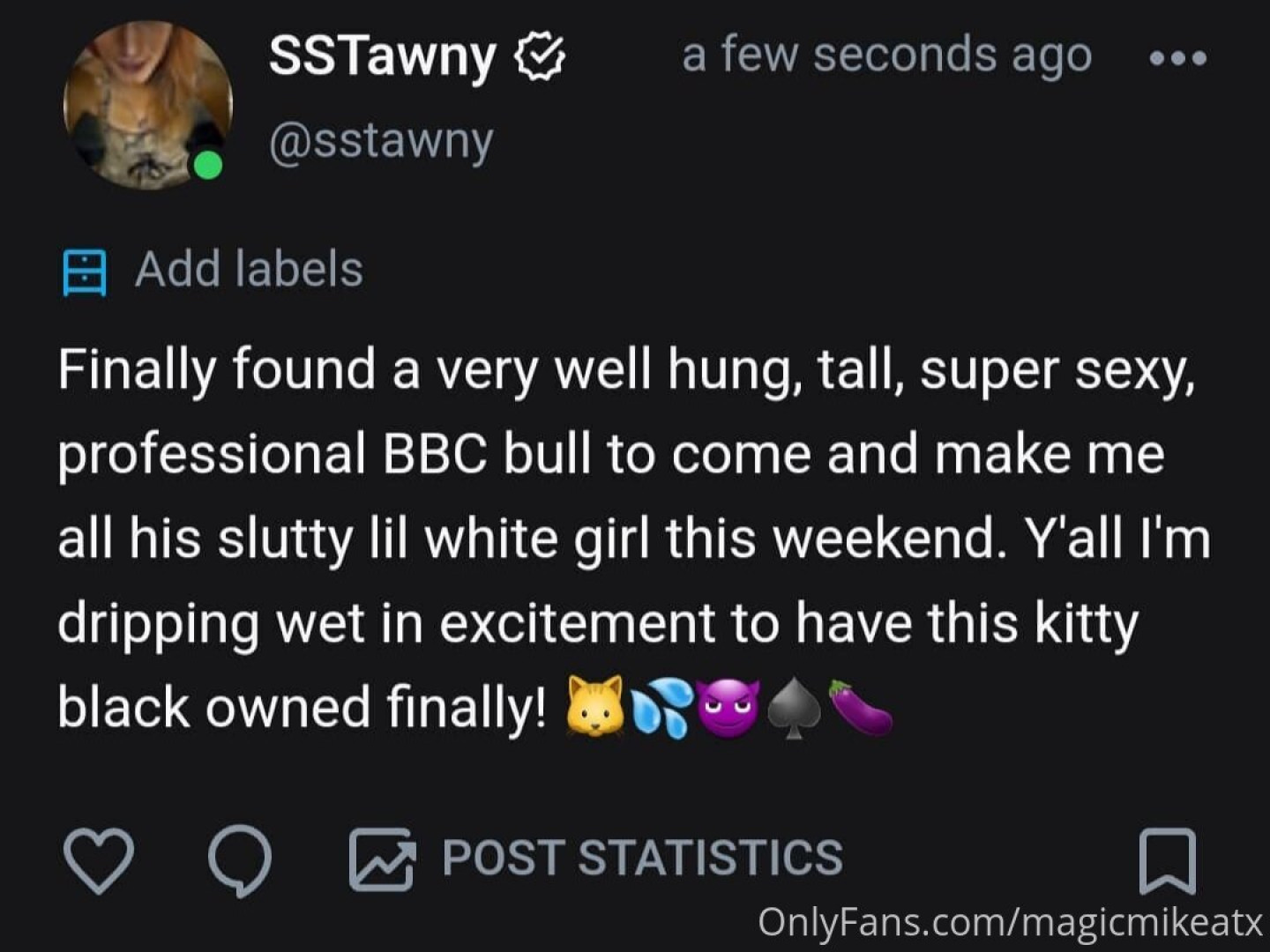Open the SSTawny display name link
Screen dimensions: 1270x952
tap(381, 56)
